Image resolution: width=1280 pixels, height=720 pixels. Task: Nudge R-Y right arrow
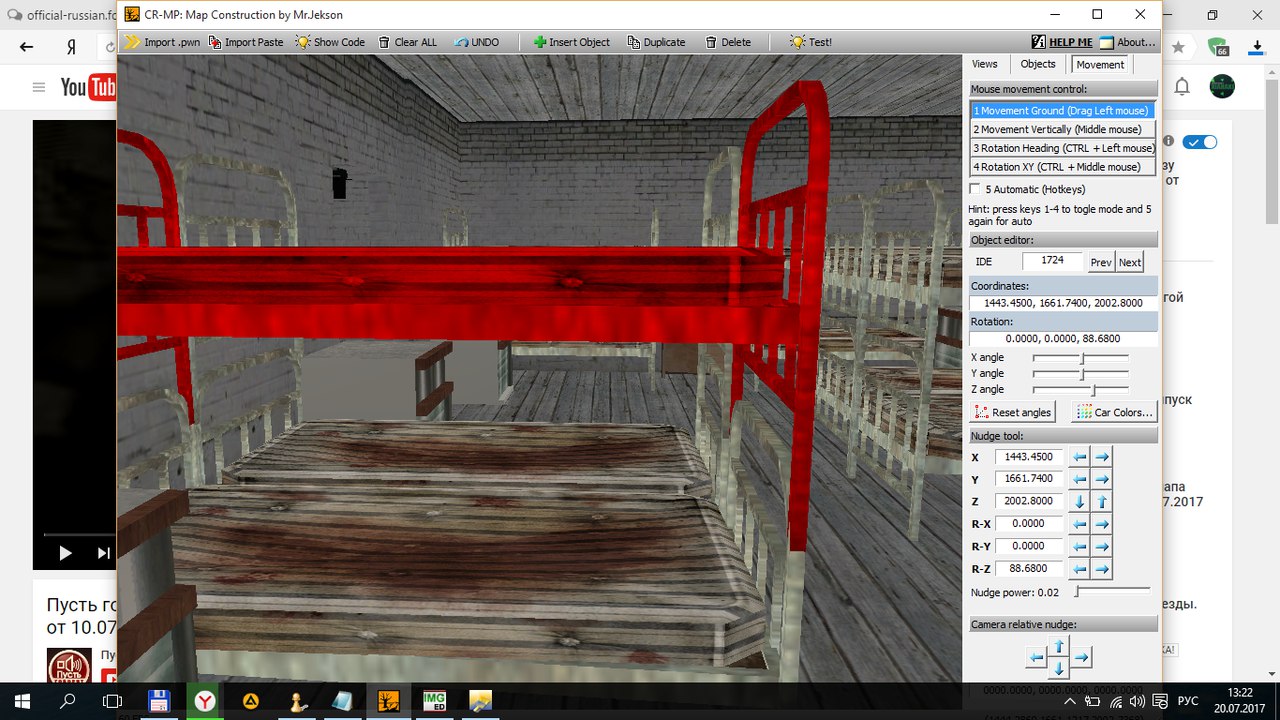(1102, 547)
